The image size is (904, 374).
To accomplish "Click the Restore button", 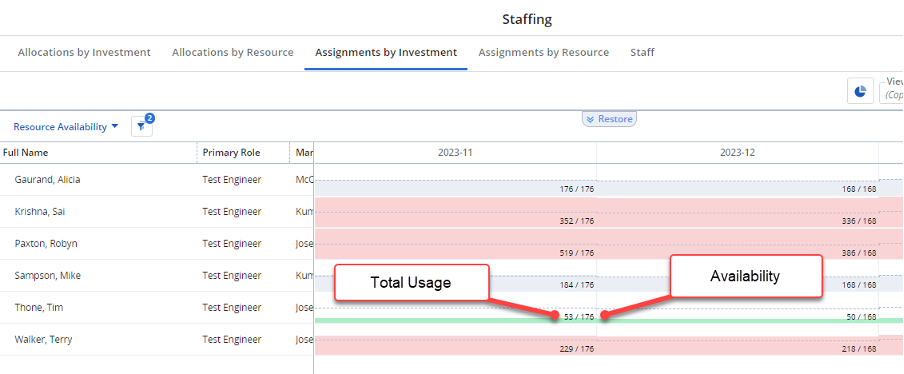I will (609, 119).
